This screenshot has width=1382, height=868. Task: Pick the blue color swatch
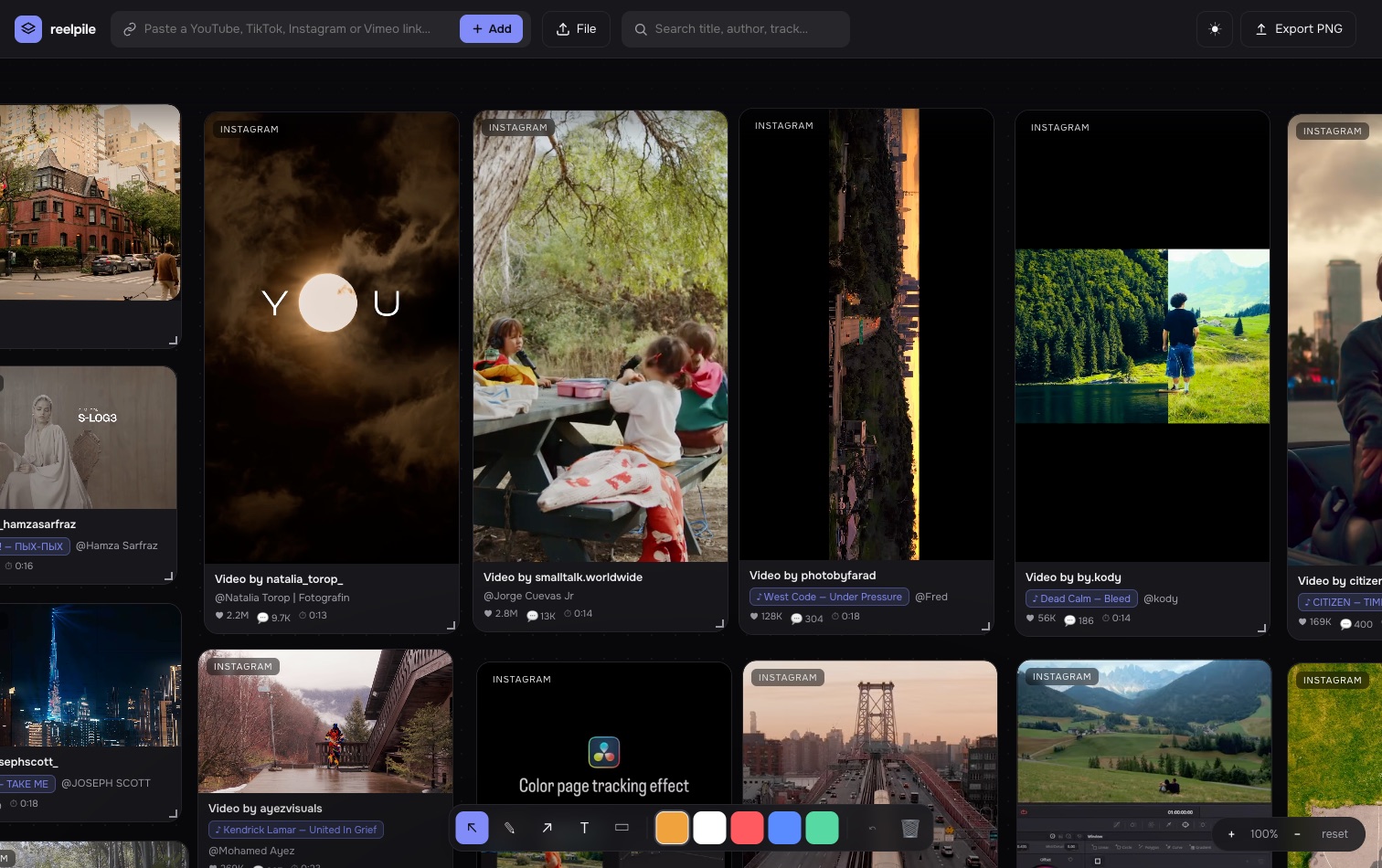[x=784, y=828]
